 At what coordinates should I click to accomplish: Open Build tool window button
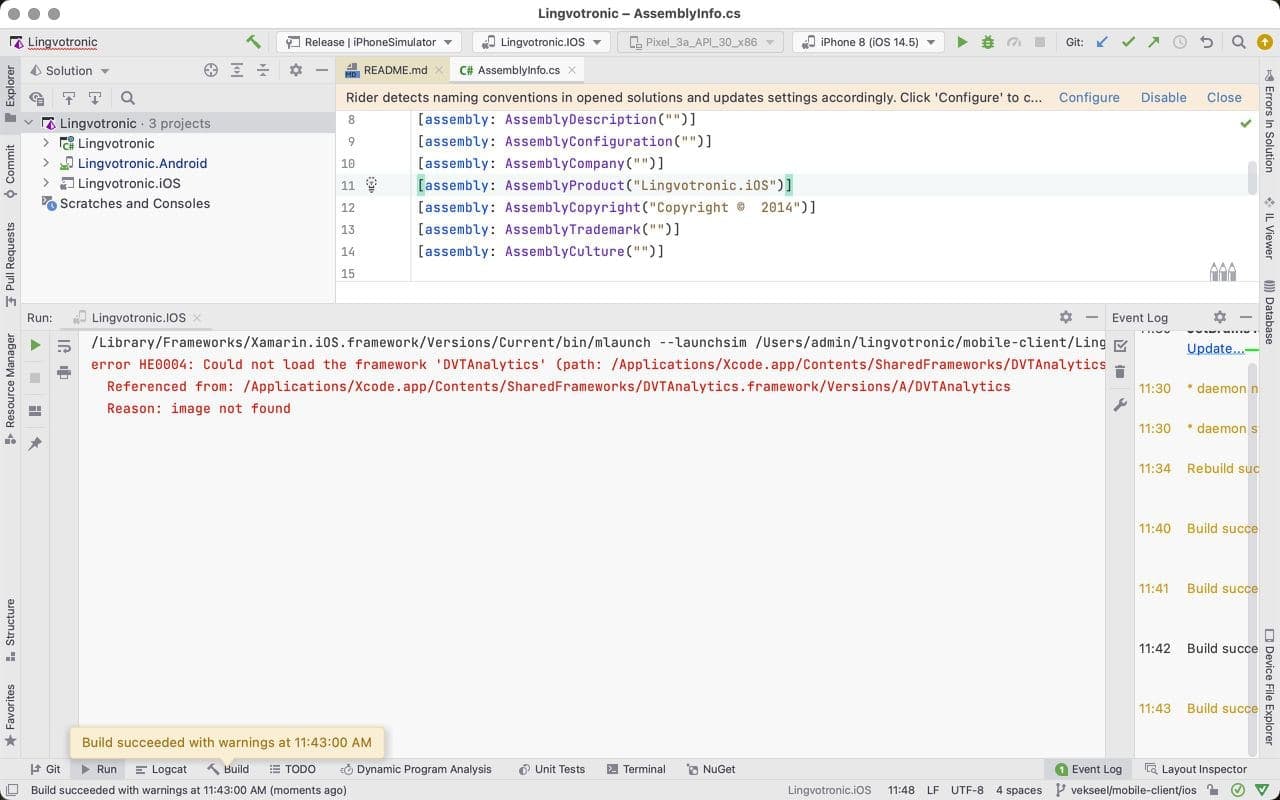click(x=229, y=769)
